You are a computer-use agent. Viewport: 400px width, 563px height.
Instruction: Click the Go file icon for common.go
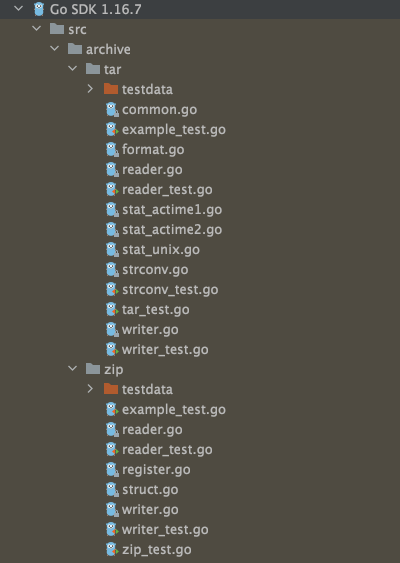[x=112, y=110]
